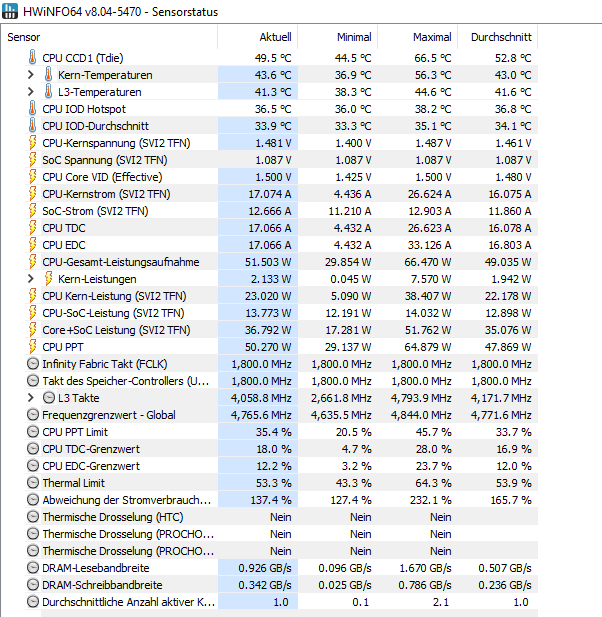Expand the L3 Takte group
602x617 pixels.
[x=31, y=398]
